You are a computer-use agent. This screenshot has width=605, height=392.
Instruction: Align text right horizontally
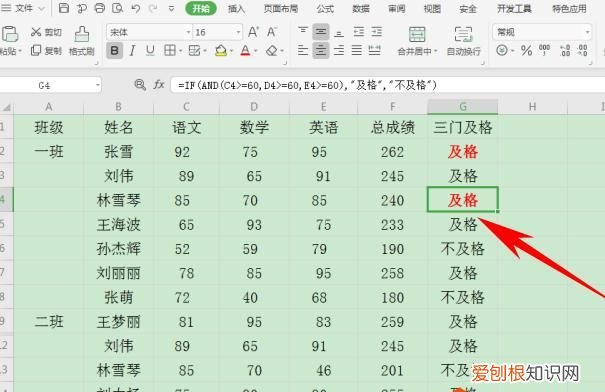[339, 51]
